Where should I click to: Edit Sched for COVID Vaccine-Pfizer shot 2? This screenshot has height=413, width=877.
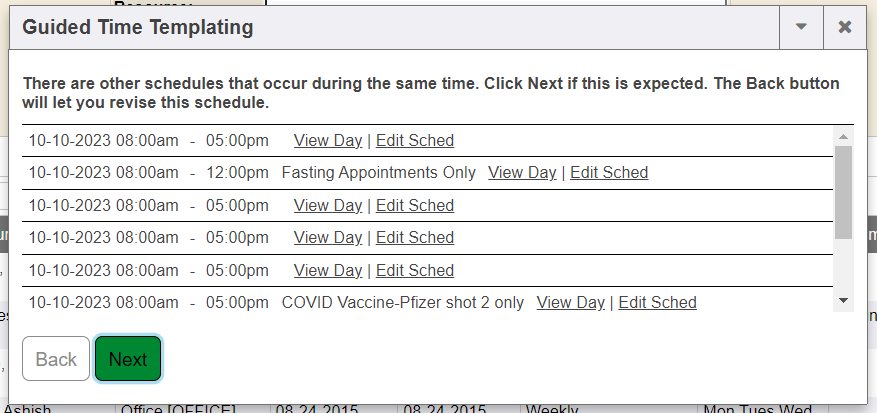click(657, 303)
